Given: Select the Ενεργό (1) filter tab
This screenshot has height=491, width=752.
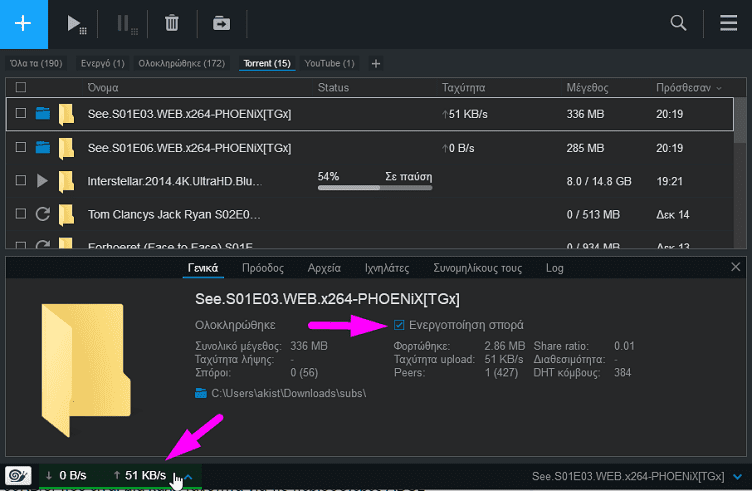Looking at the screenshot, I should click(103, 63).
